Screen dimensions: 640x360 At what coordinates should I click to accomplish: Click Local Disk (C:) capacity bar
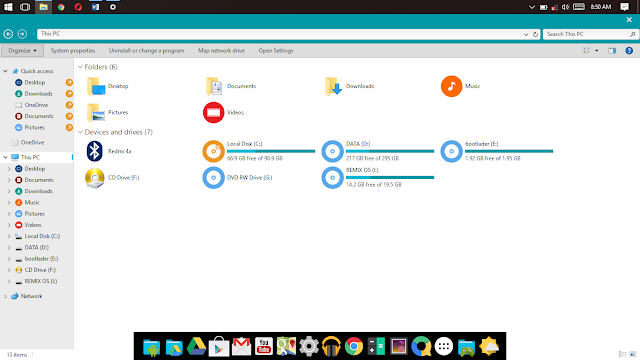pyautogui.click(x=271, y=151)
